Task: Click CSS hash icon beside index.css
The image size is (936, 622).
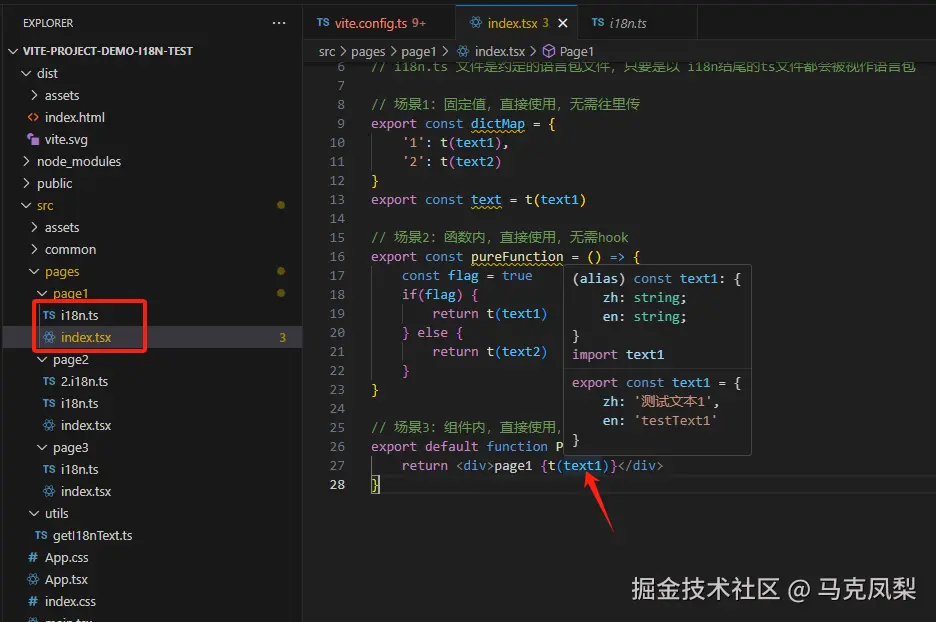Action: click(33, 601)
